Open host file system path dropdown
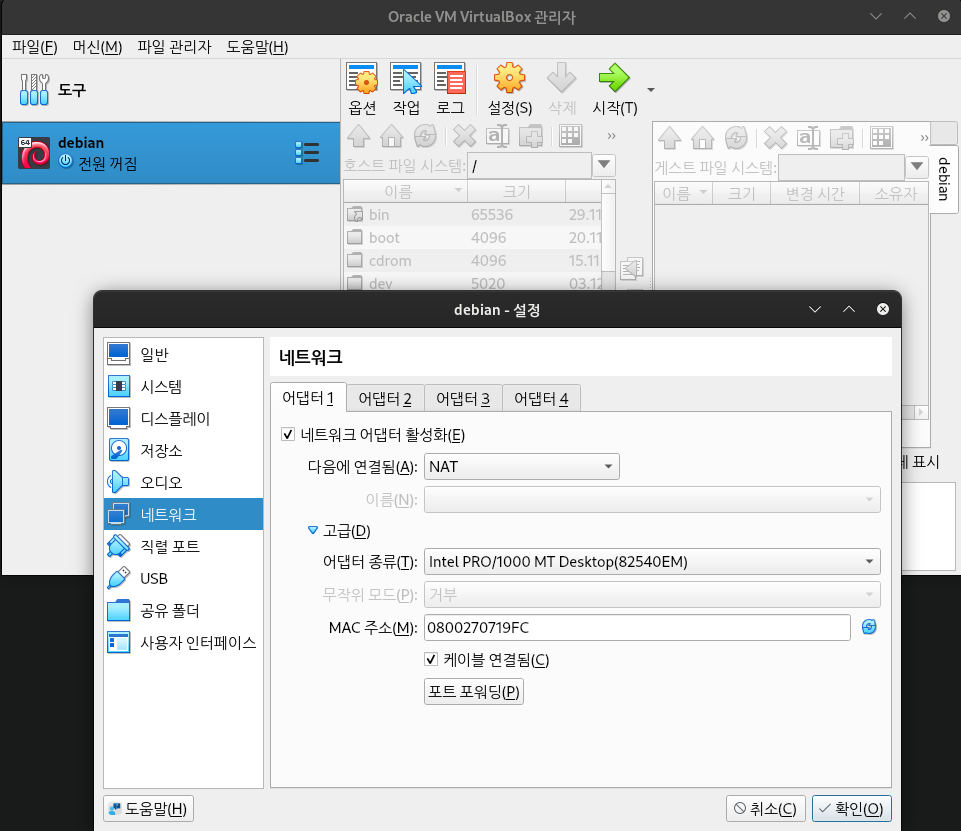 pos(604,164)
